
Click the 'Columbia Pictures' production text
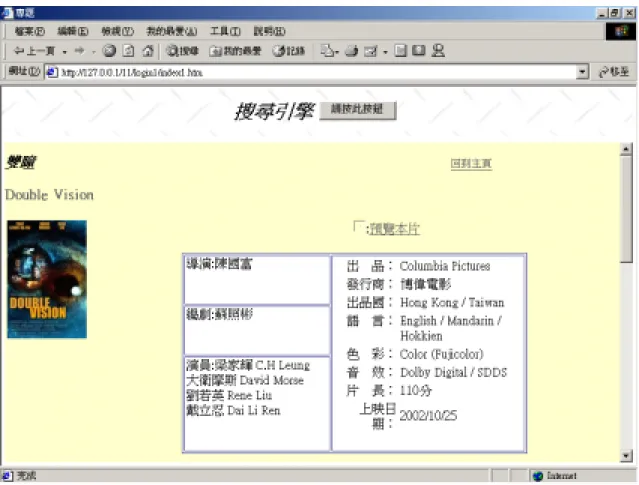click(445, 266)
